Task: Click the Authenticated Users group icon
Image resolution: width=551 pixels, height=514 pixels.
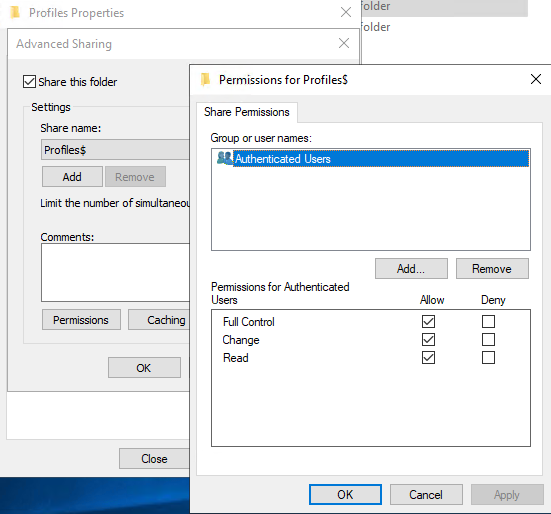Action: (225, 158)
